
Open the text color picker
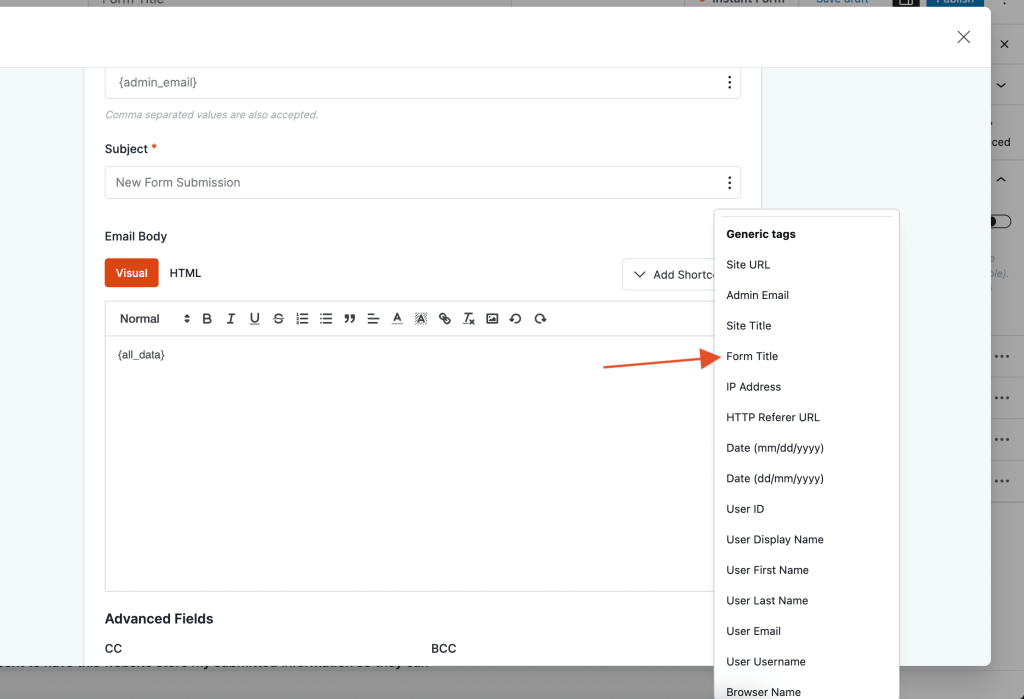pos(396,318)
